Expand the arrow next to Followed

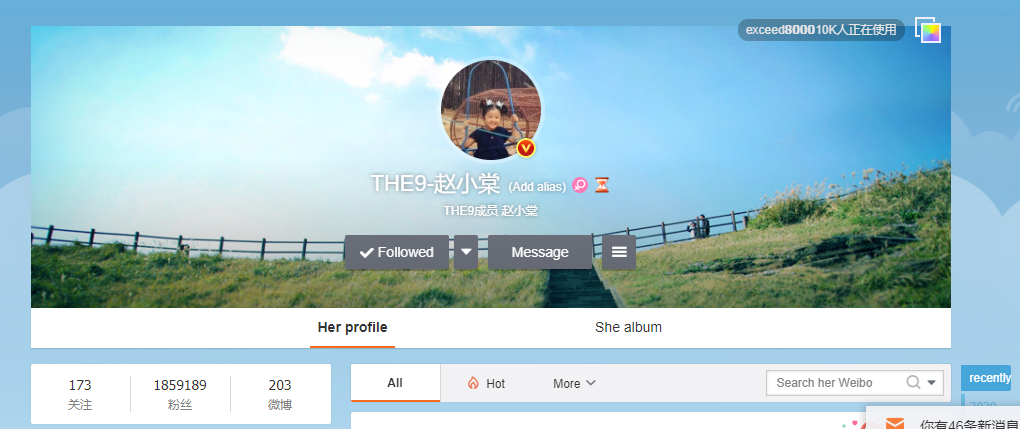[466, 252]
